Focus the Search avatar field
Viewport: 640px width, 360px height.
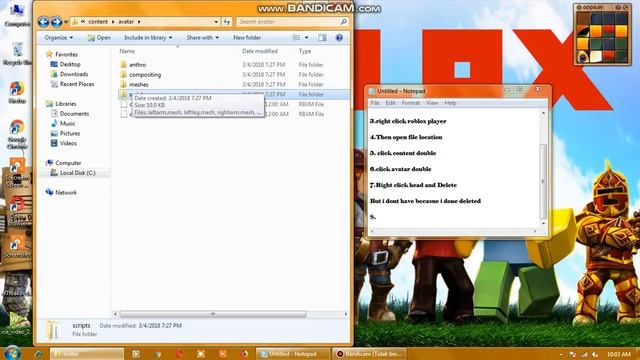tap(289, 22)
